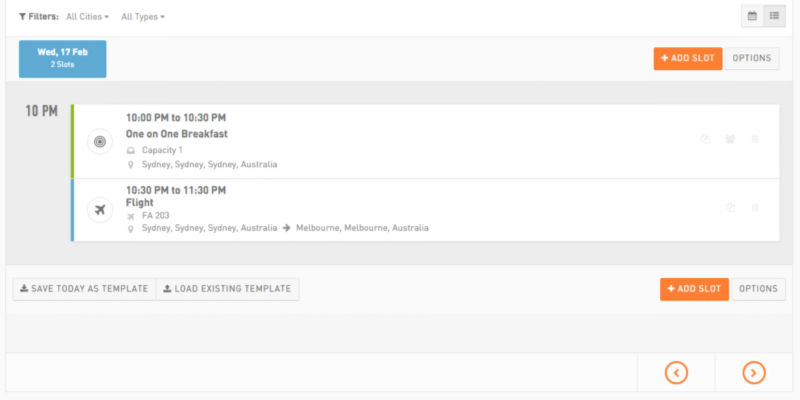Duplicate the Flight slot
This screenshot has width=800, height=400.
pyautogui.click(x=730, y=208)
